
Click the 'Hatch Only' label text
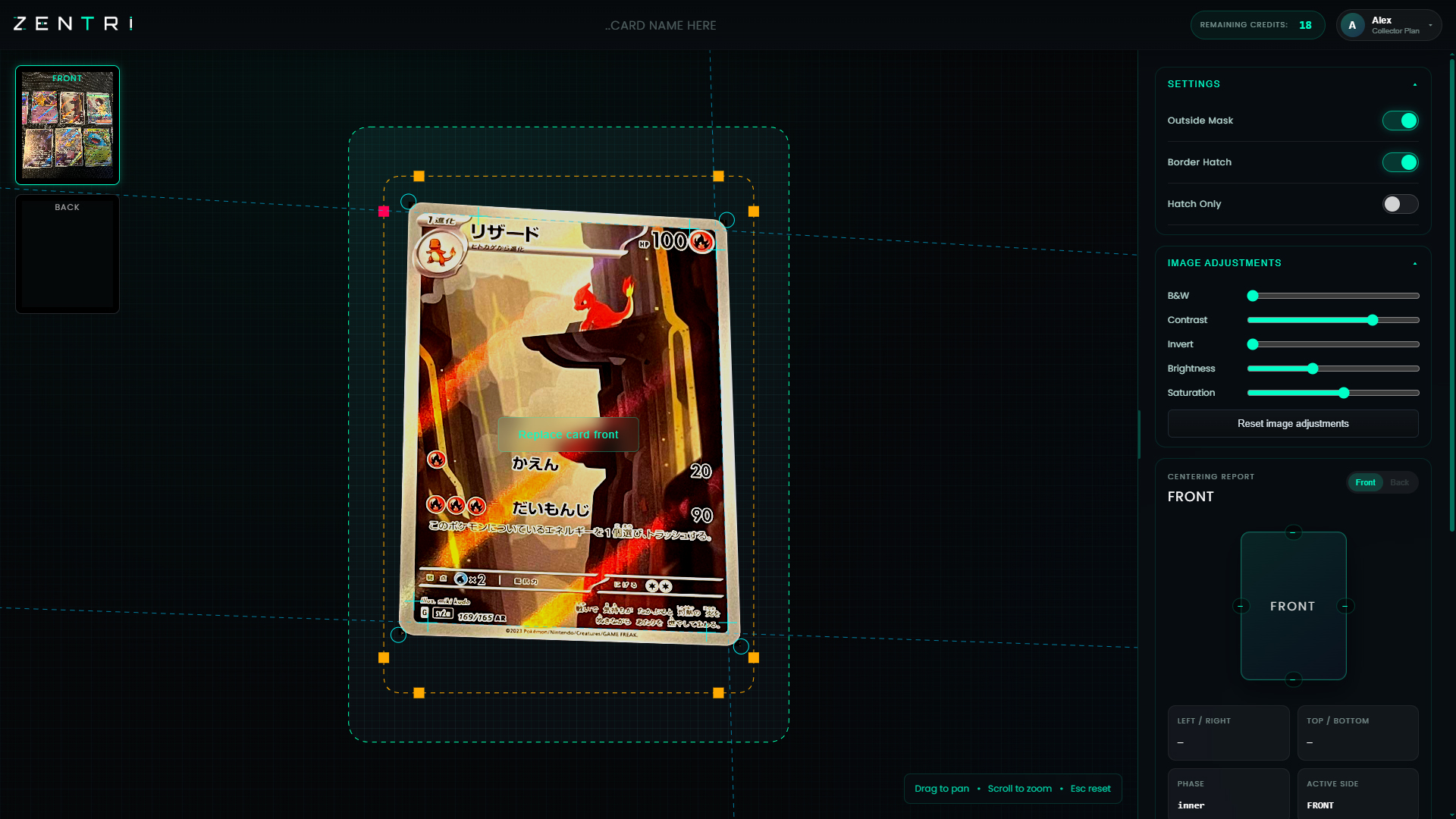pyautogui.click(x=1194, y=204)
